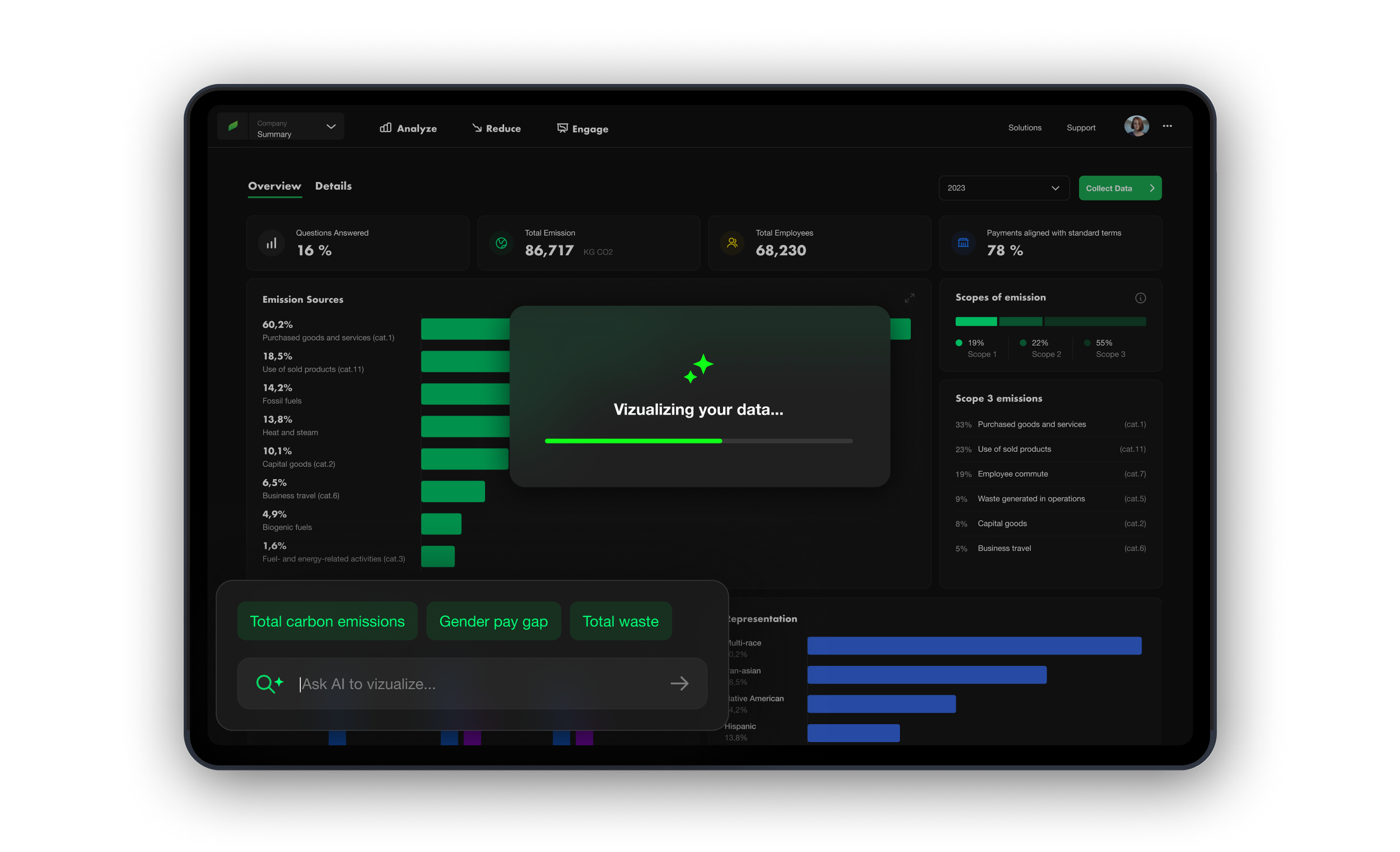Viewport: 1400px width, 852px height.
Task: Submit AI query with arrow icon
Action: click(679, 684)
